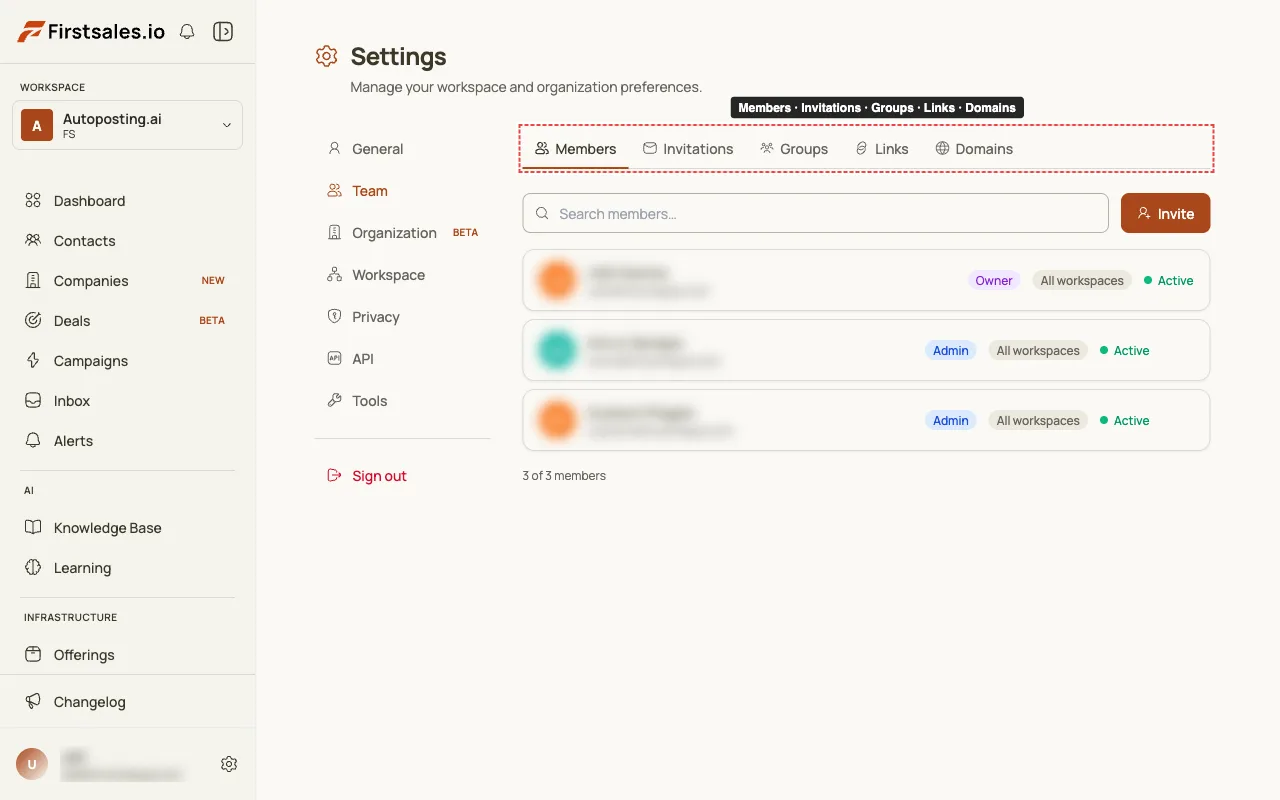This screenshot has height=800, width=1280.
Task: Click the Settings heading gear icon
Action: pos(326,56)
